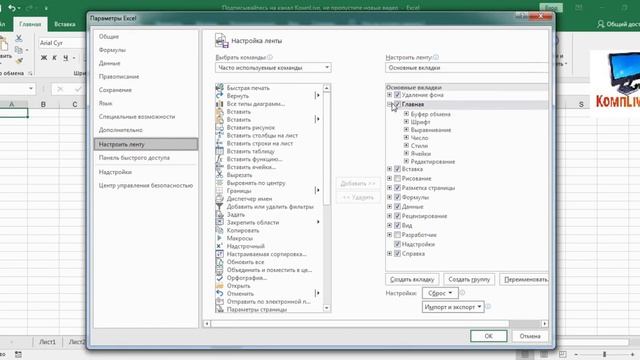Click commands list scroll up arrow
The height and width of the screenshot is (360, 640).
click(327, 88)
